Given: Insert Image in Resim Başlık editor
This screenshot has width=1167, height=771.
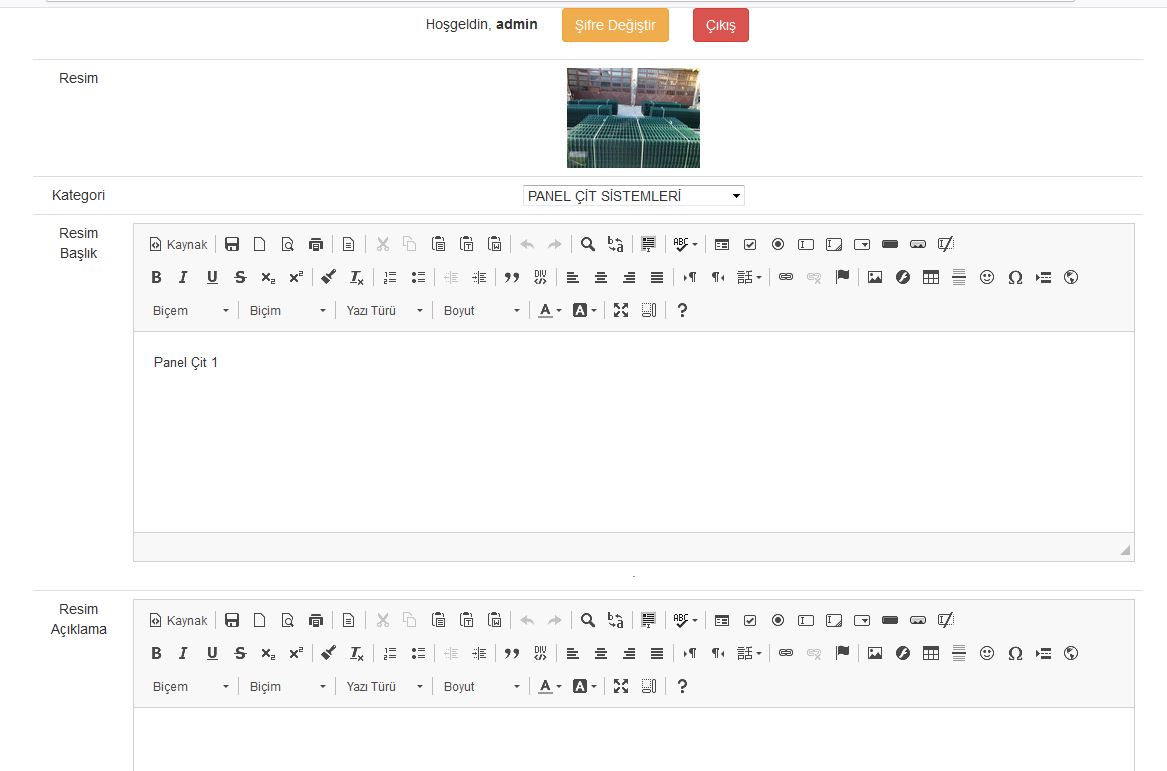Looking at the screenshot, I should pyautogui.click(x=875, y=277).
